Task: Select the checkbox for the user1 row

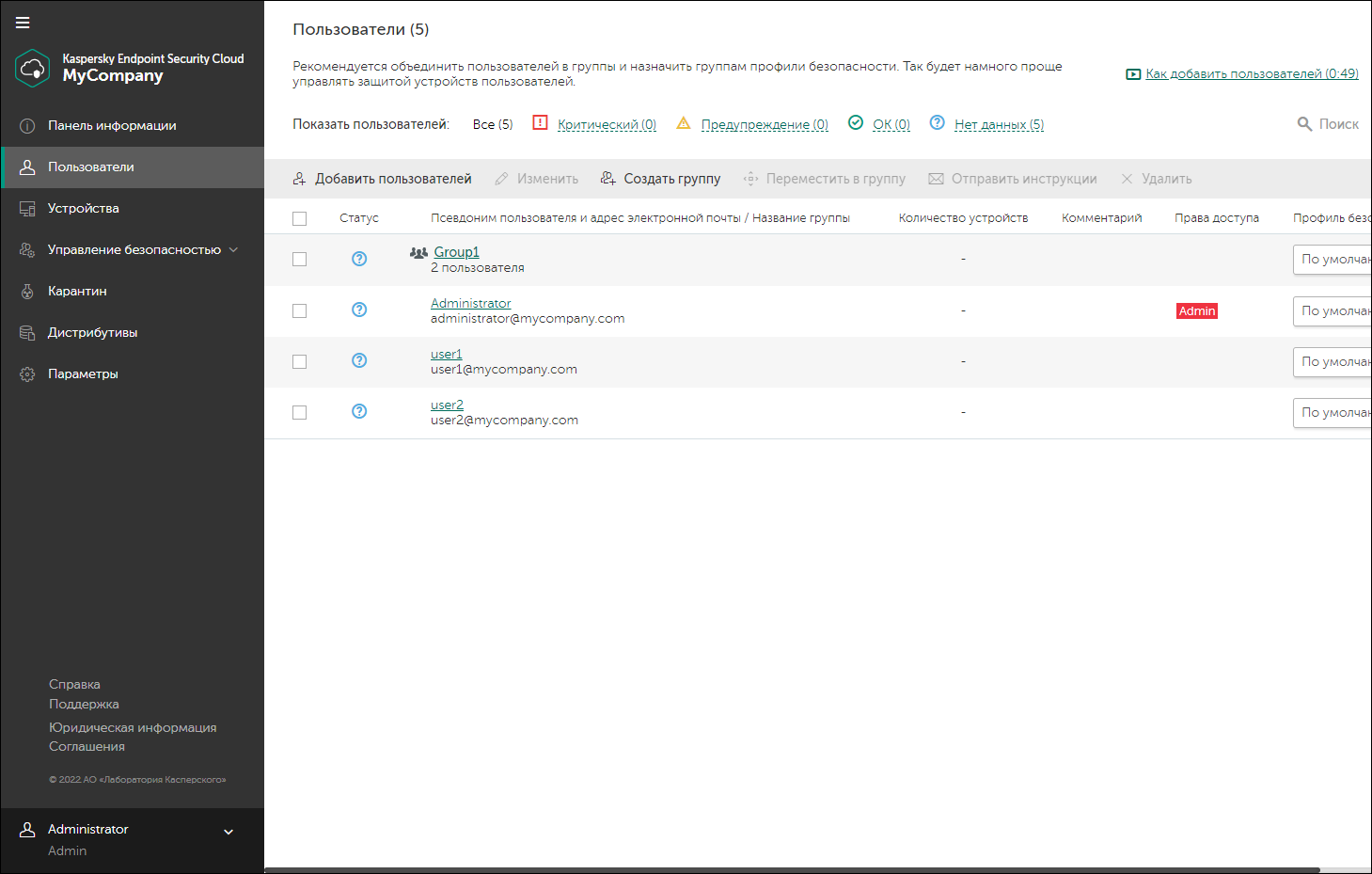Action: tap(300, 361)
